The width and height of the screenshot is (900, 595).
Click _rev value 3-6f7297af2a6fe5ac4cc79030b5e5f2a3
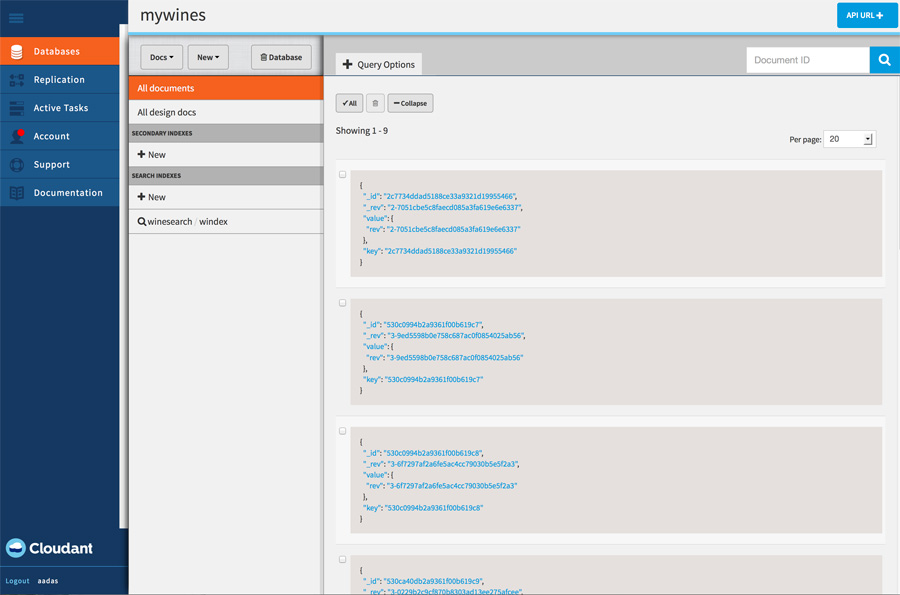451,464
